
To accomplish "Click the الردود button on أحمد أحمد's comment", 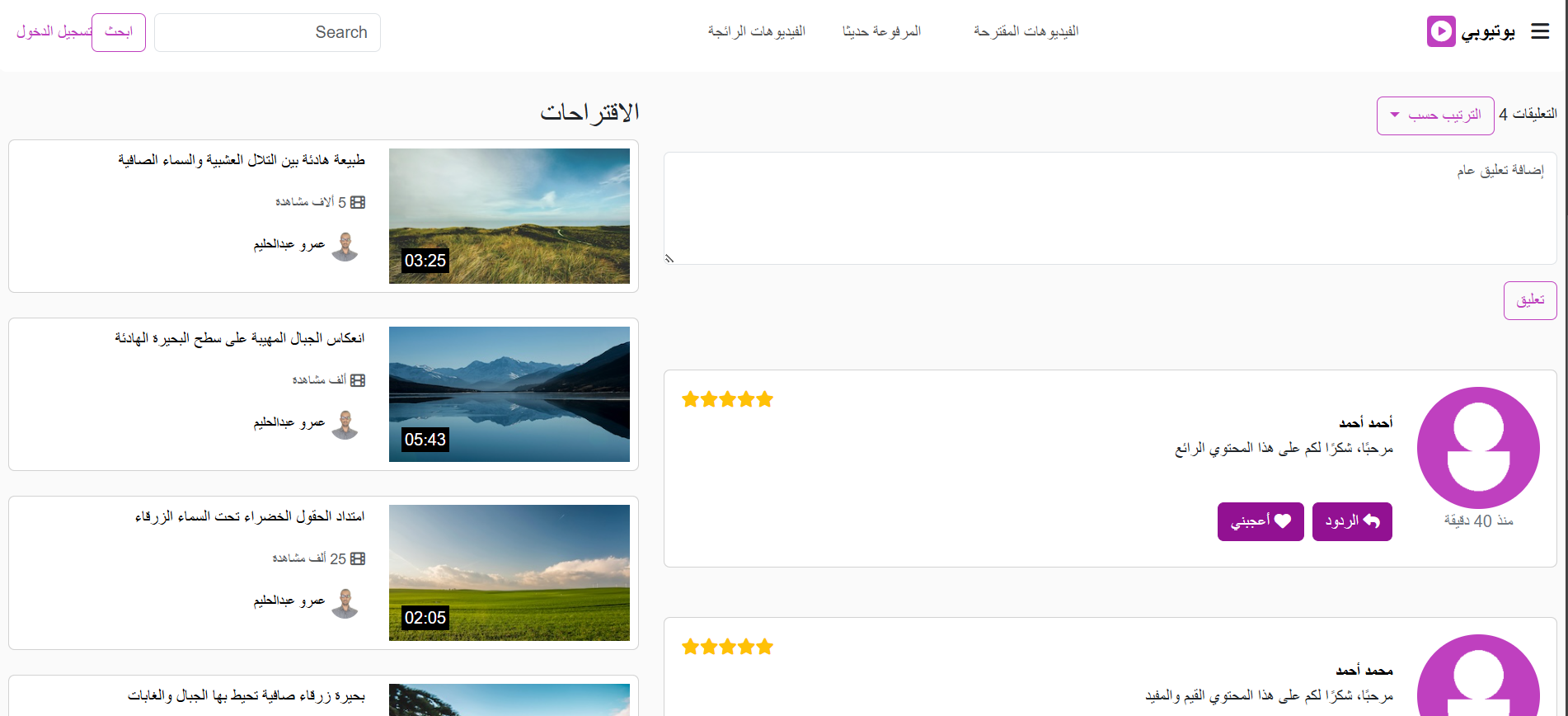I will (1352, 521).
